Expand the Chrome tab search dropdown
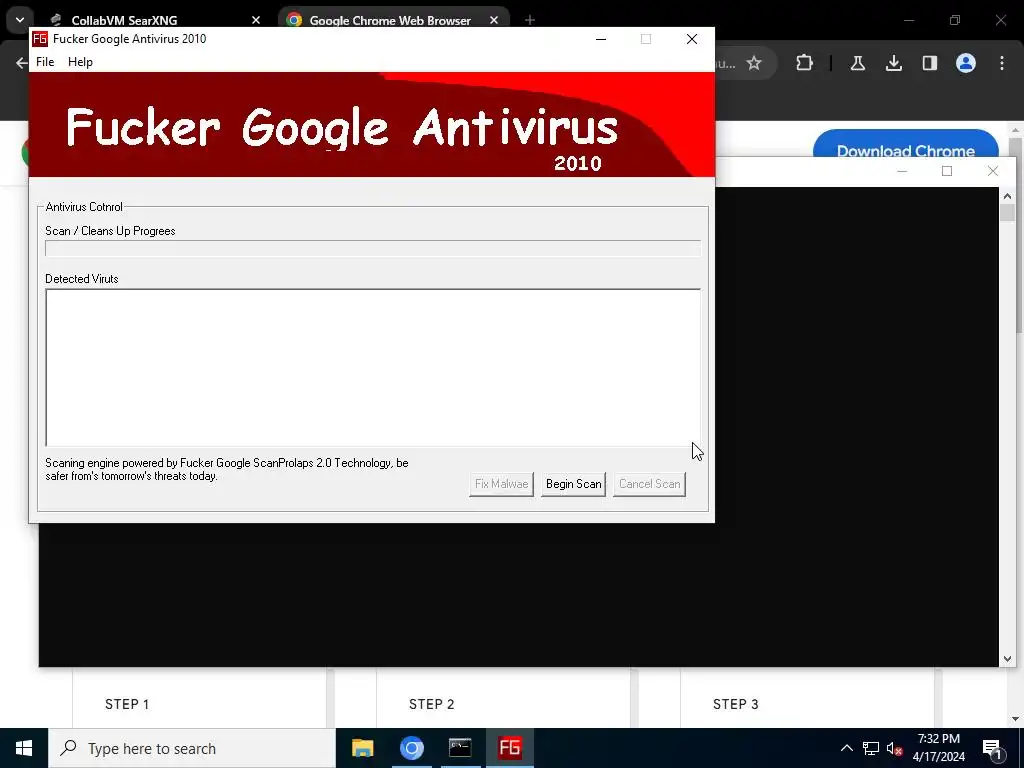 coord(20,20)
